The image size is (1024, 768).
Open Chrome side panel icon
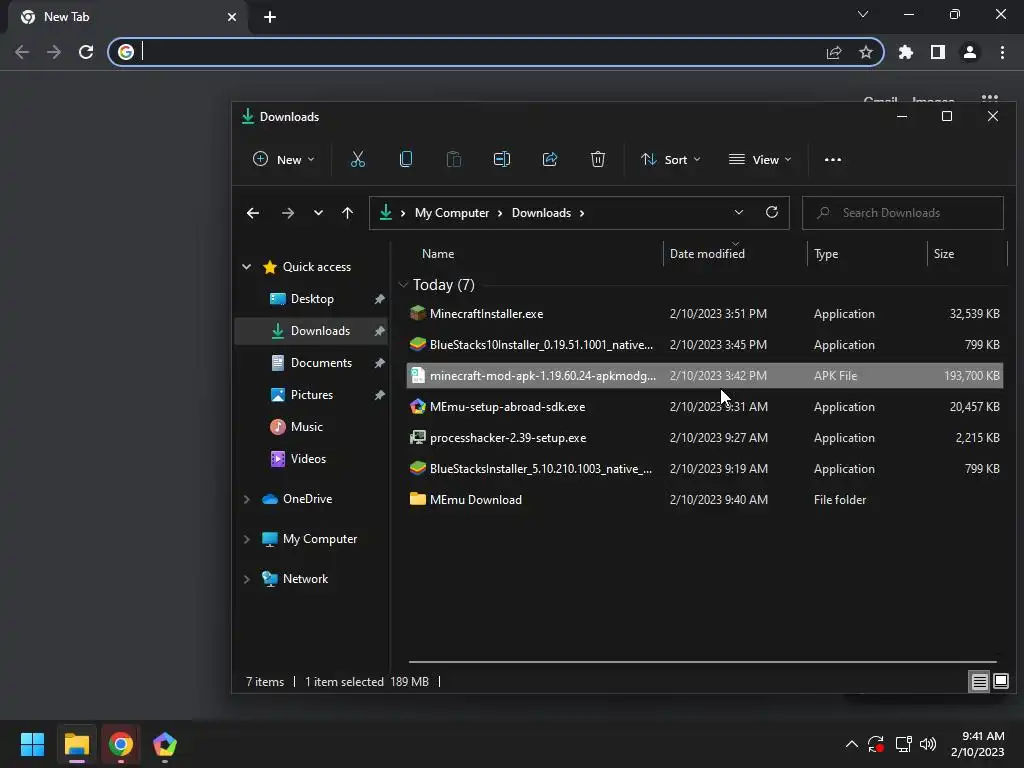pyautogui.click(x=938, y=52)
